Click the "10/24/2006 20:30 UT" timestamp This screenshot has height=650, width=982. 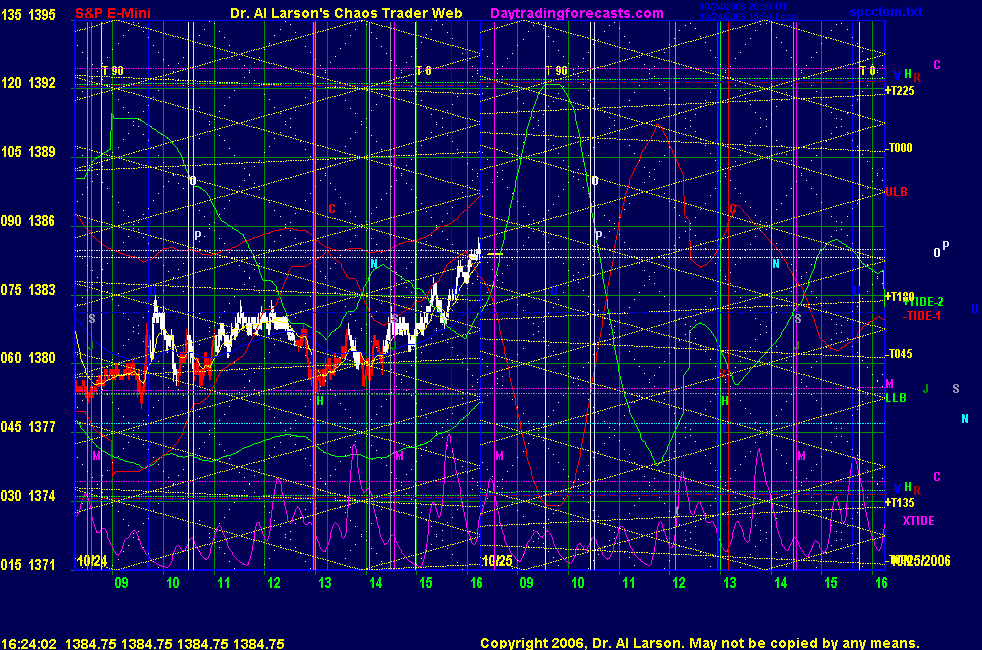(x=743, y=7)
